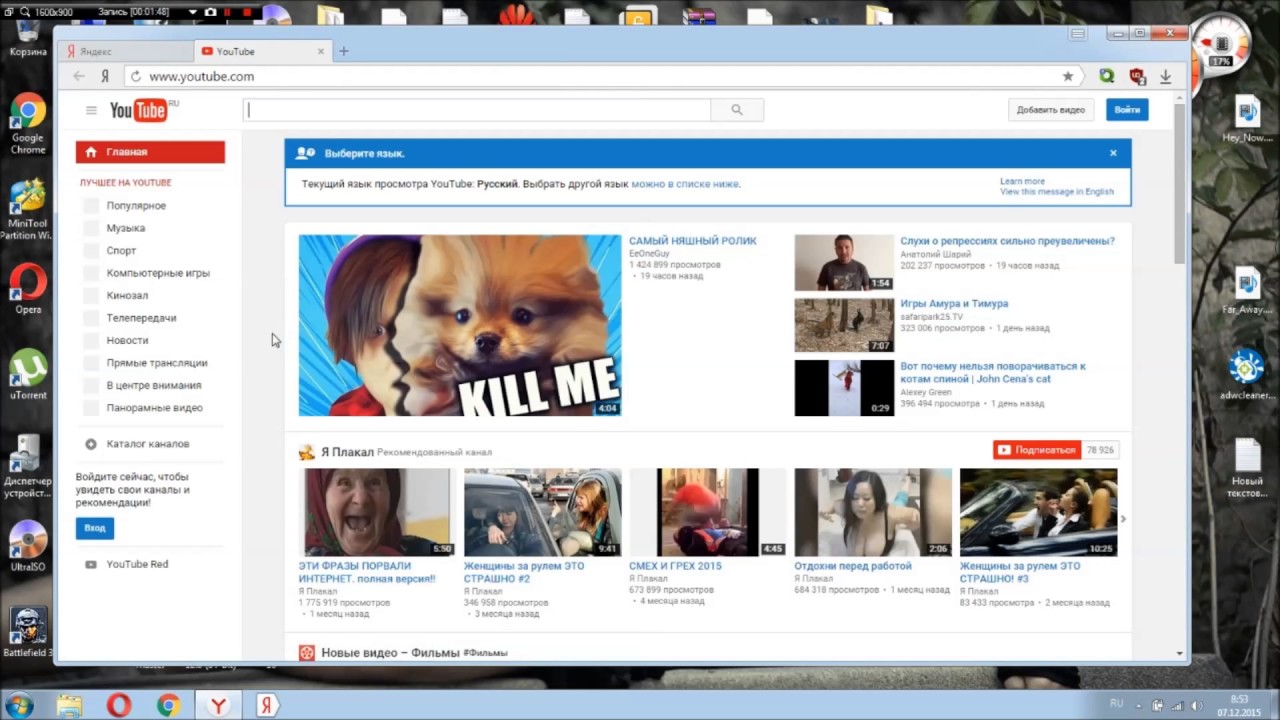Open a new browser tab with plus

[x=343, y=51]
